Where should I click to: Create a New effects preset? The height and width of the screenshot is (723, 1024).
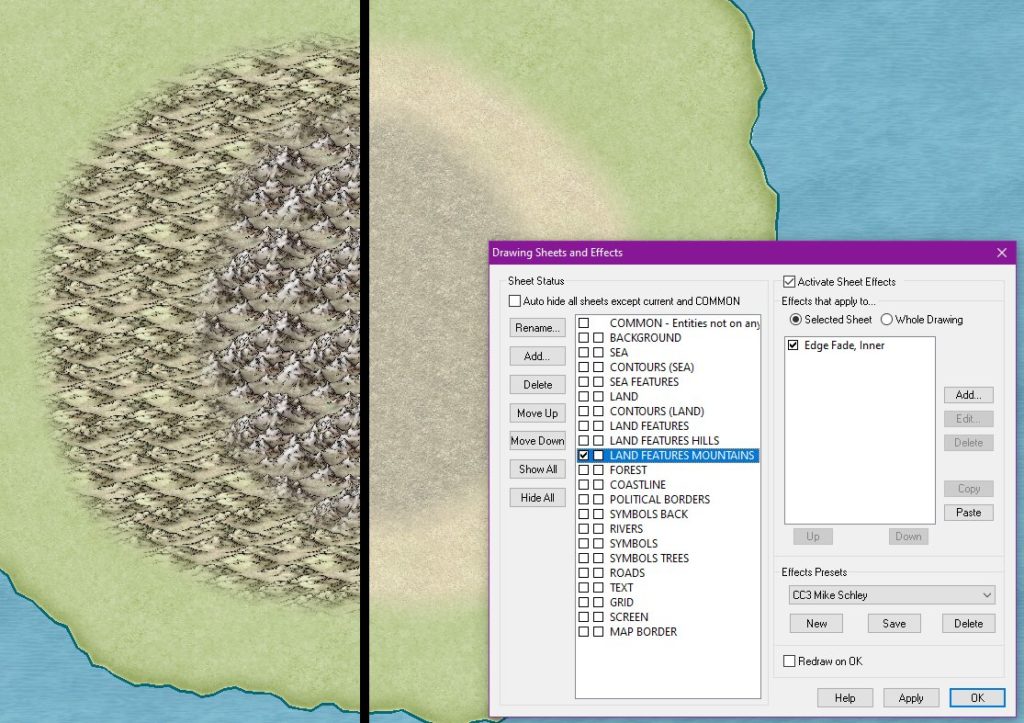[x=816, y=623]
